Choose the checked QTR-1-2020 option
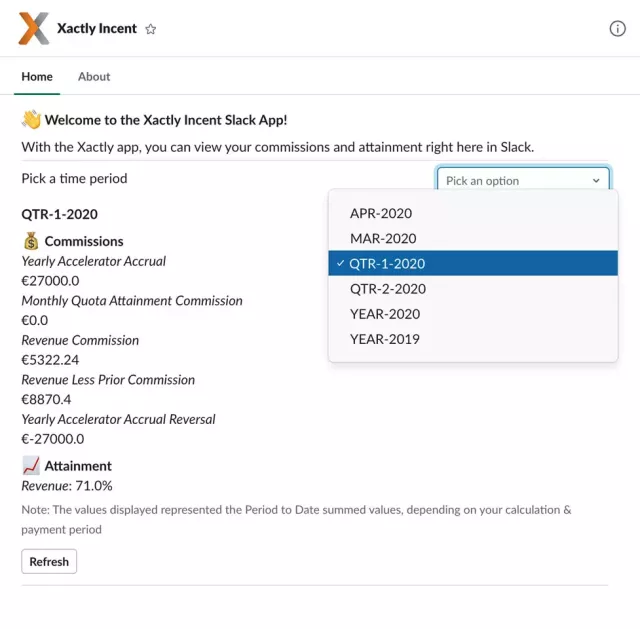Screen dimensions: 640x629 (x=473, y=263)
